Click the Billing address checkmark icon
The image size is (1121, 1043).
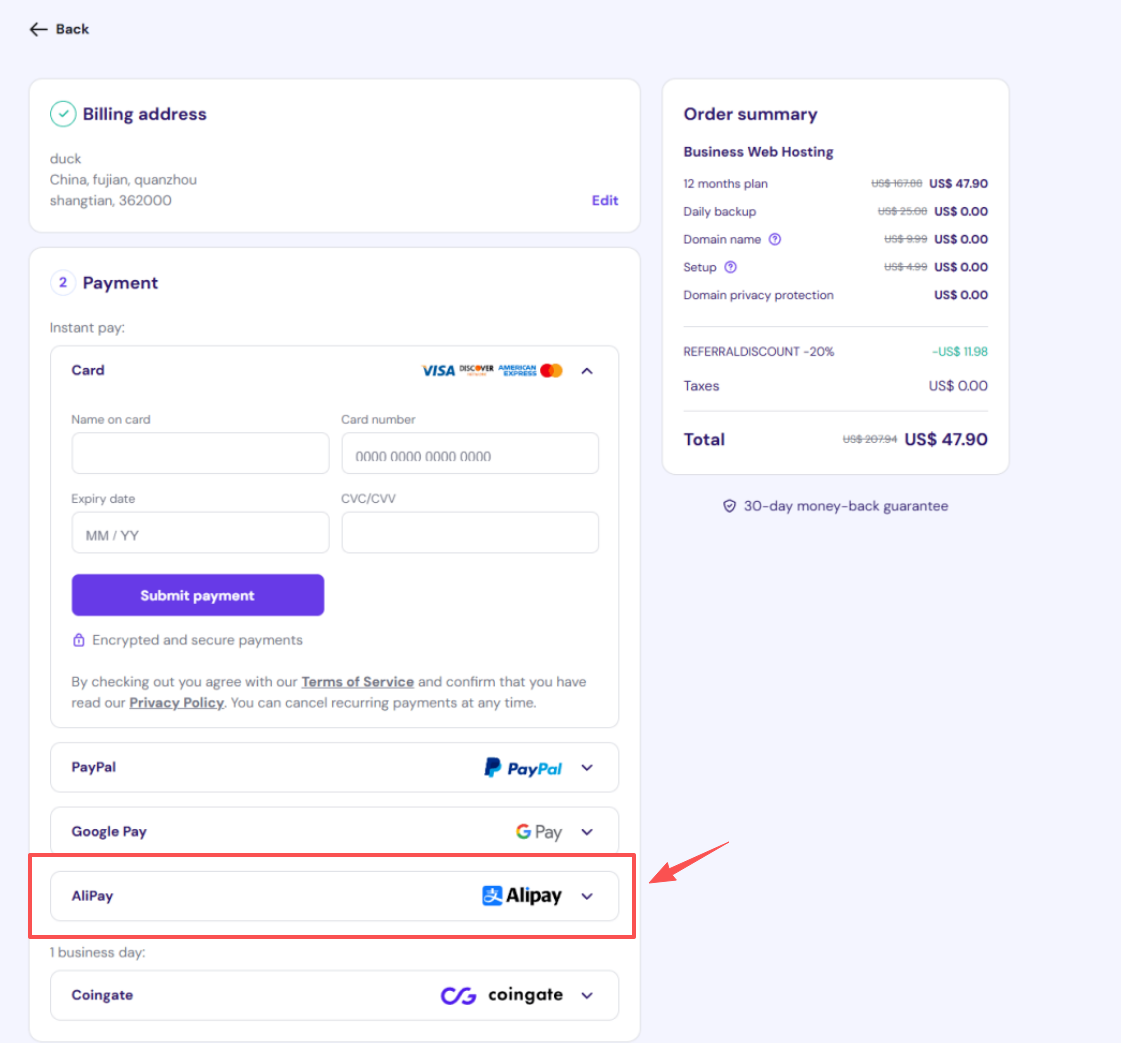(x=63, y=114)
